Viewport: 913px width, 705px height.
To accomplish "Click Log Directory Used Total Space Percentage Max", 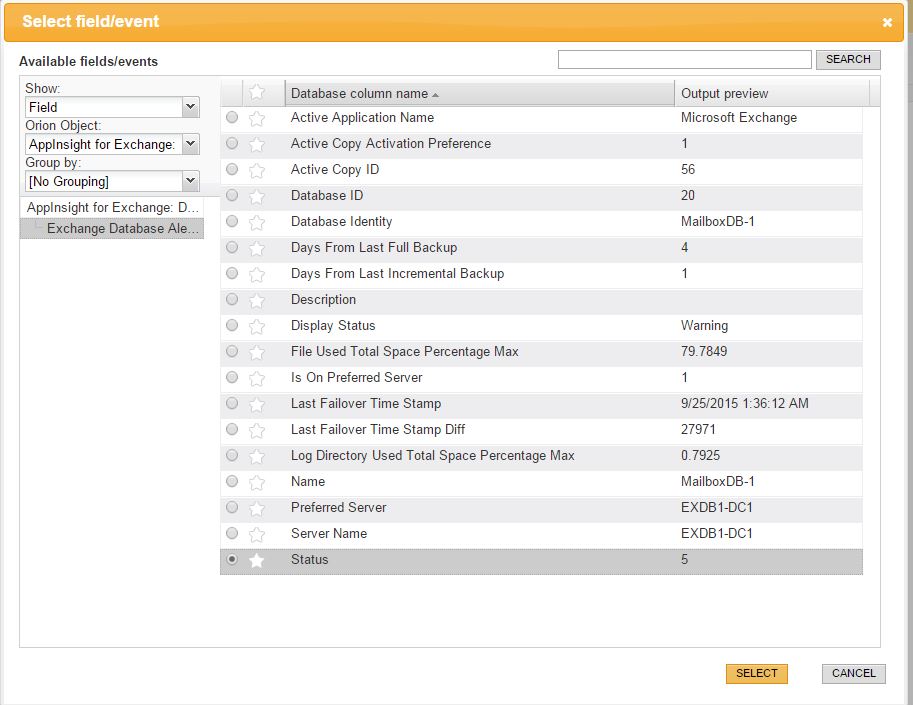I will 433,455.
